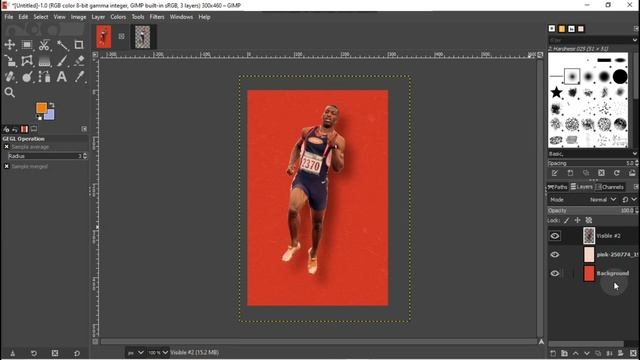Select the Eraser tool
This screenshot has width=640, height=360.
[x=79, y=61]
